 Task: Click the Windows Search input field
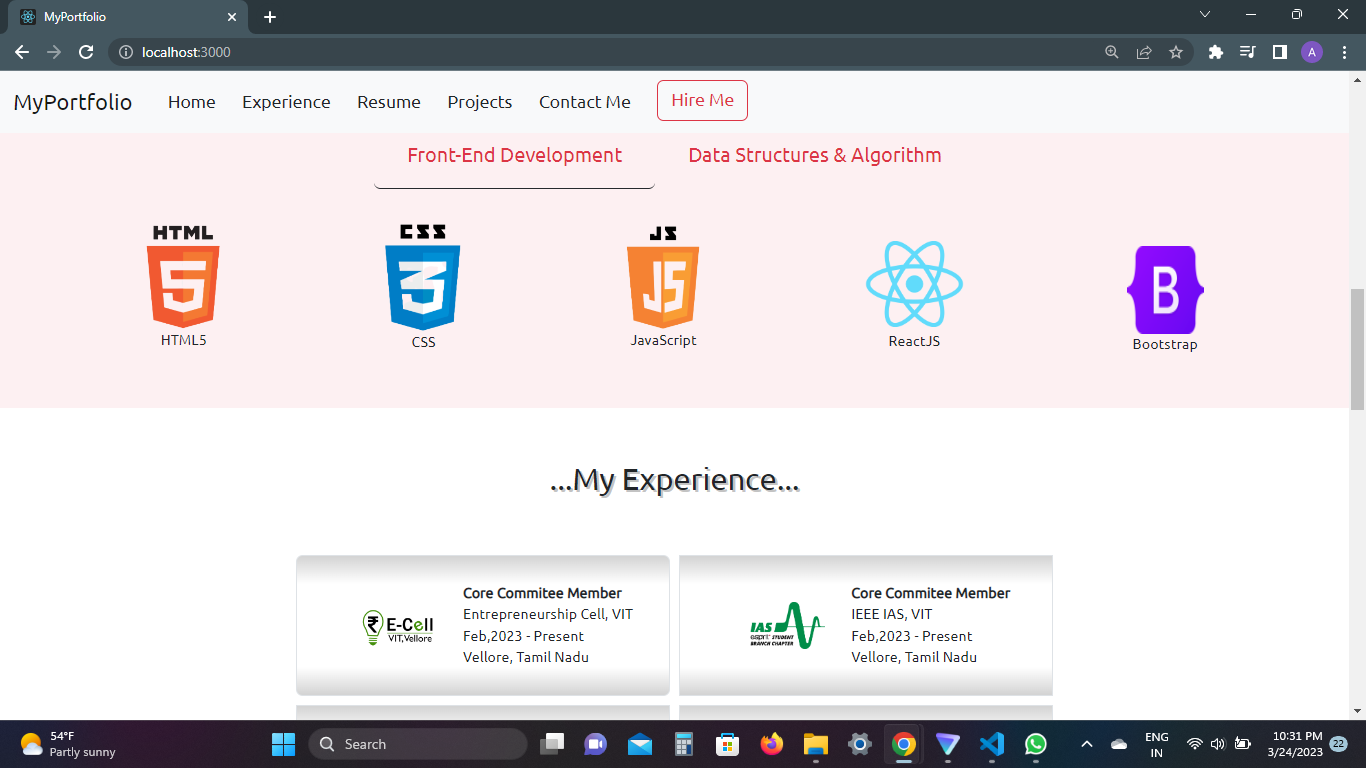pyautogui.click(x=418, y=744)
